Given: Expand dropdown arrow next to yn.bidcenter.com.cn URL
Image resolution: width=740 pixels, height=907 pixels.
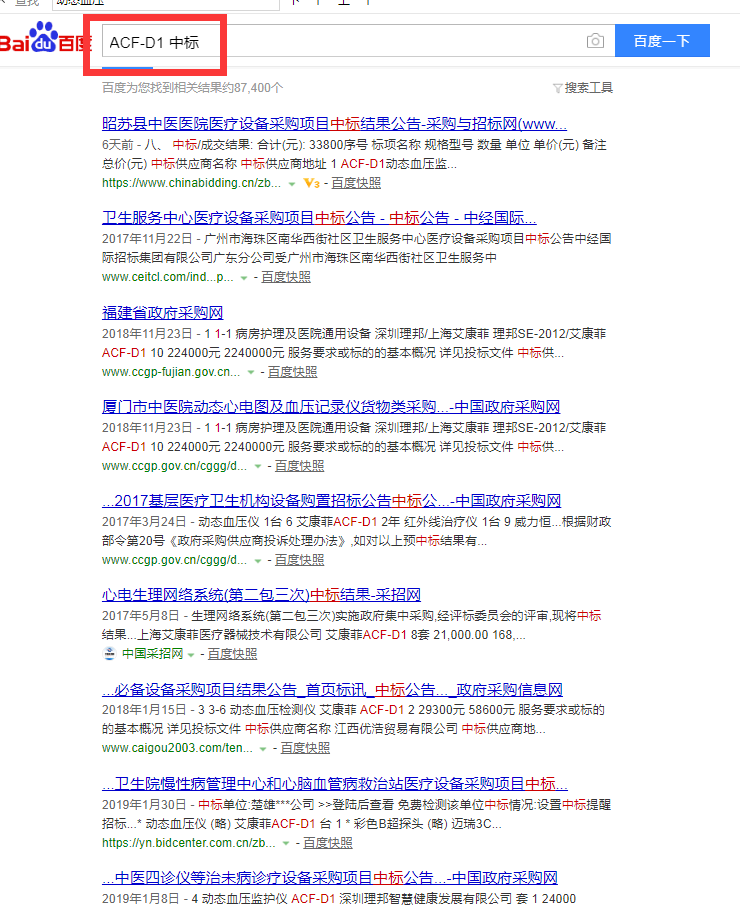Looking at the screenshot, I should pos(285,844).
